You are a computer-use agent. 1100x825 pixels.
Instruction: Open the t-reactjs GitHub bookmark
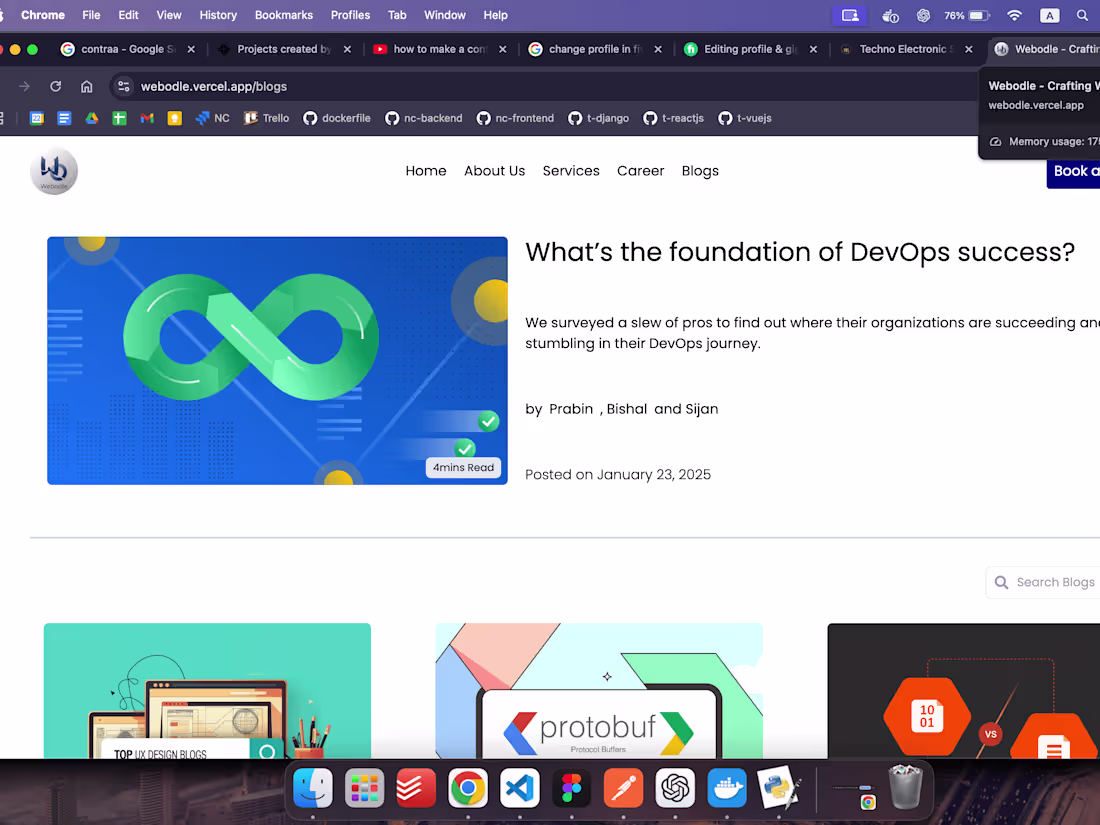tap(673, 118)
